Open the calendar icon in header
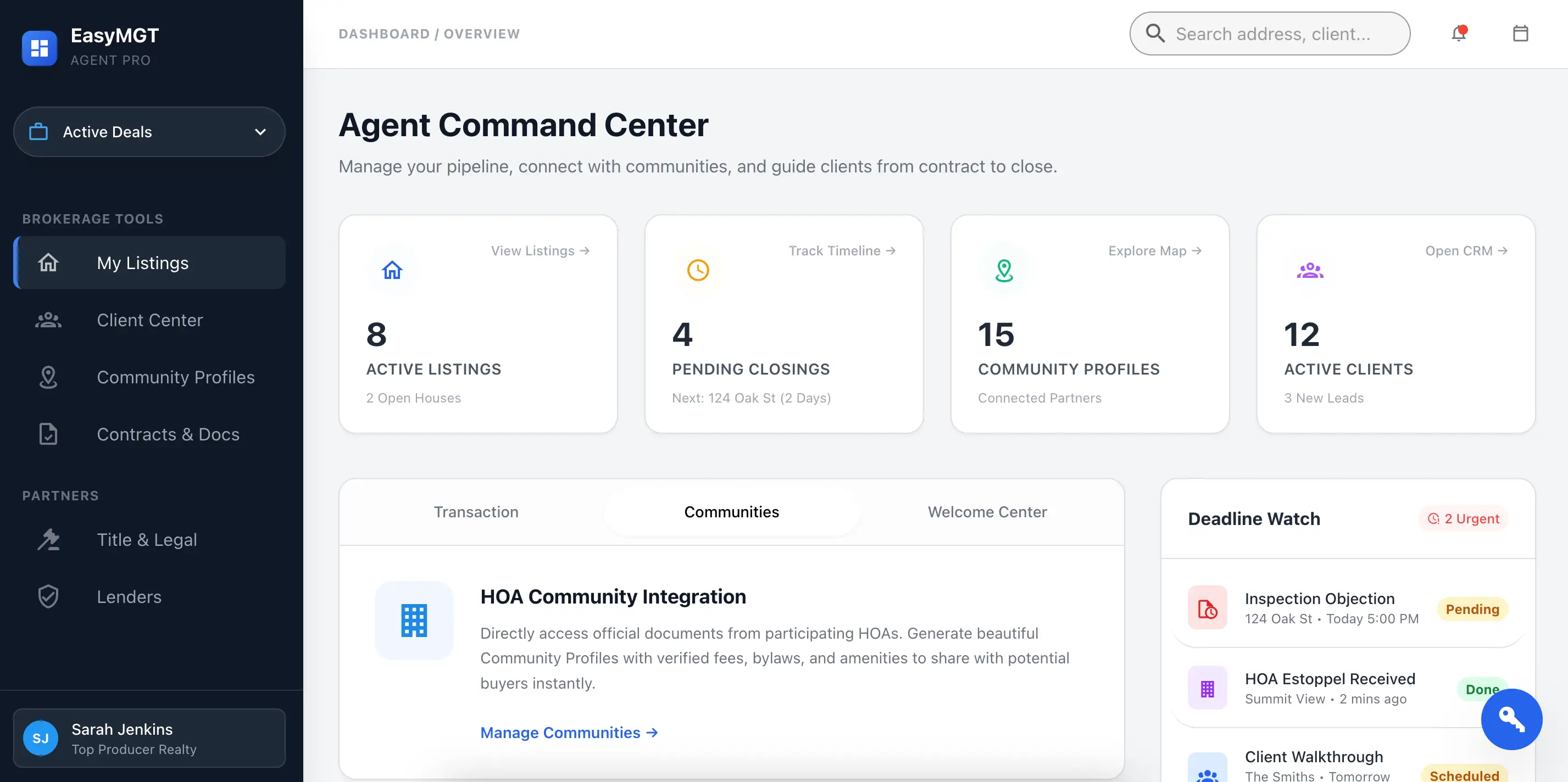 pos(1520,33)
